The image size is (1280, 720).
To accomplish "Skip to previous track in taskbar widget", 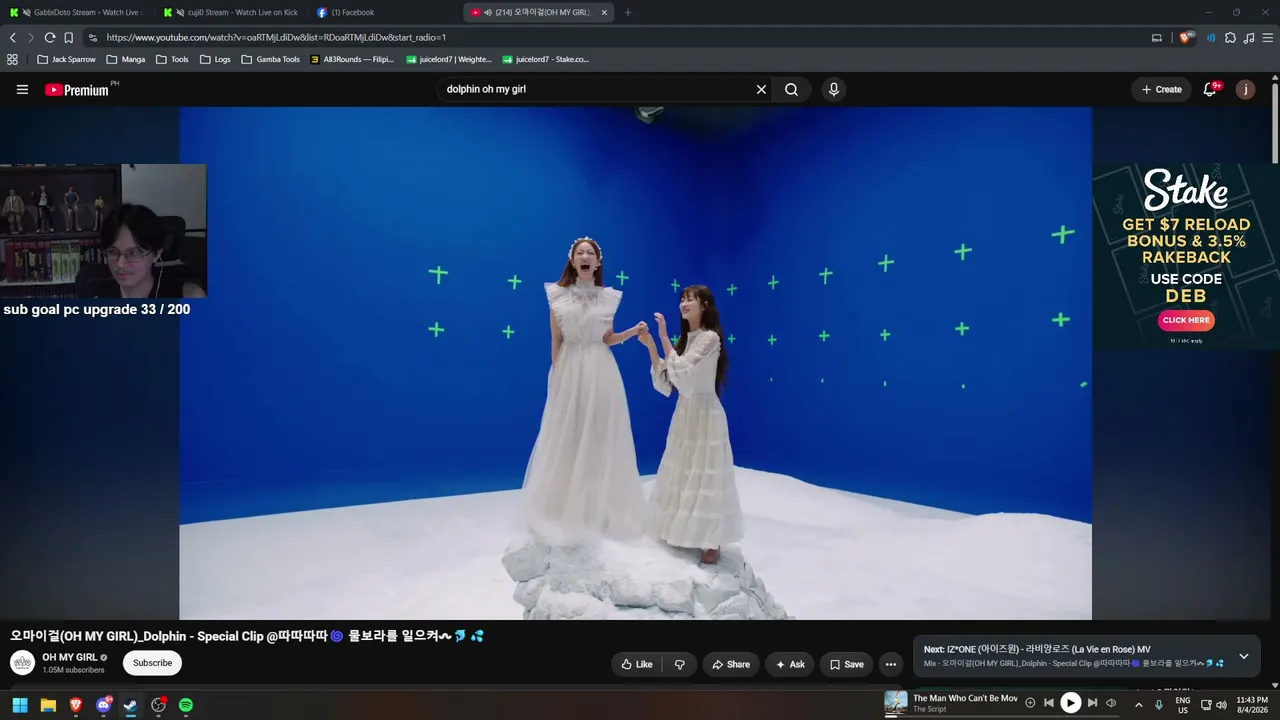I will click(x=1048, y=703).
